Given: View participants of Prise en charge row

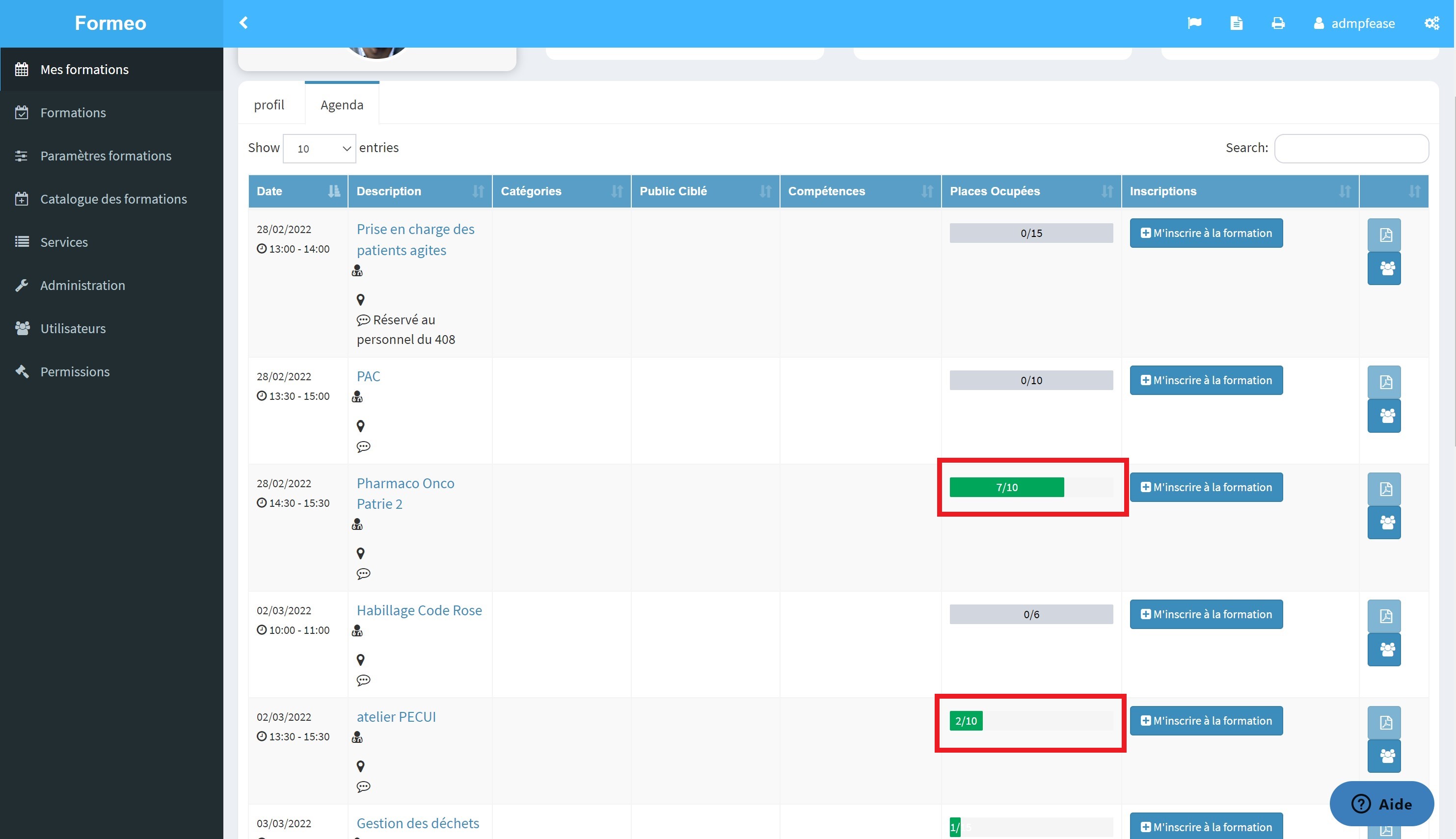Looking at the screenshot, I should 1384,268.
